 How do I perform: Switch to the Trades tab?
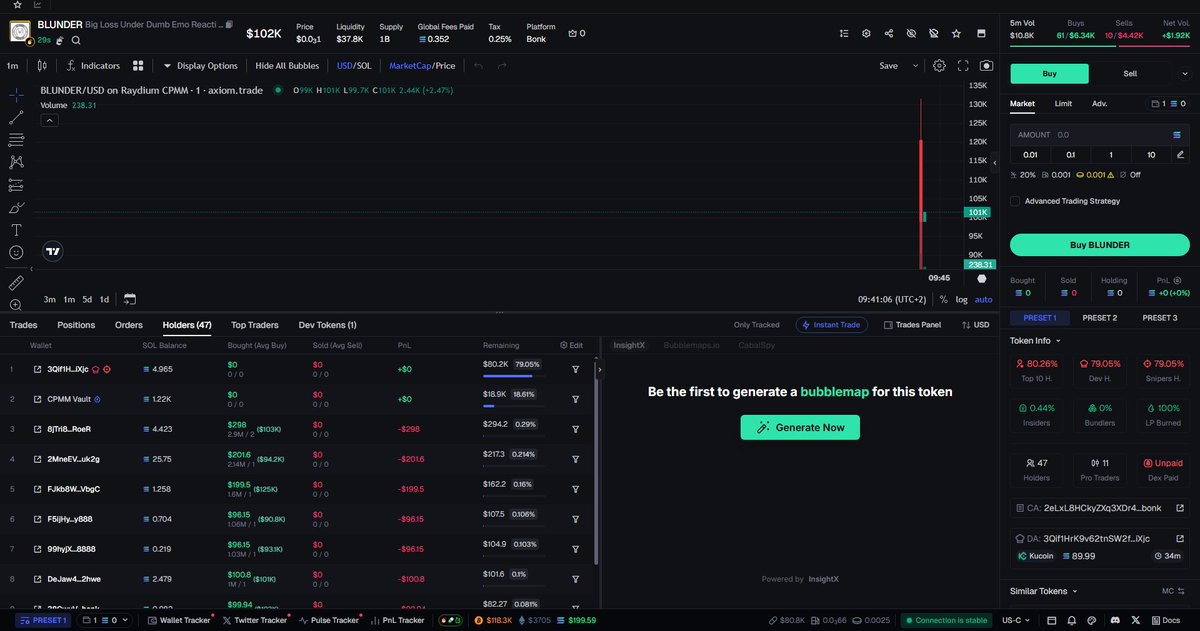pos(24,325)
